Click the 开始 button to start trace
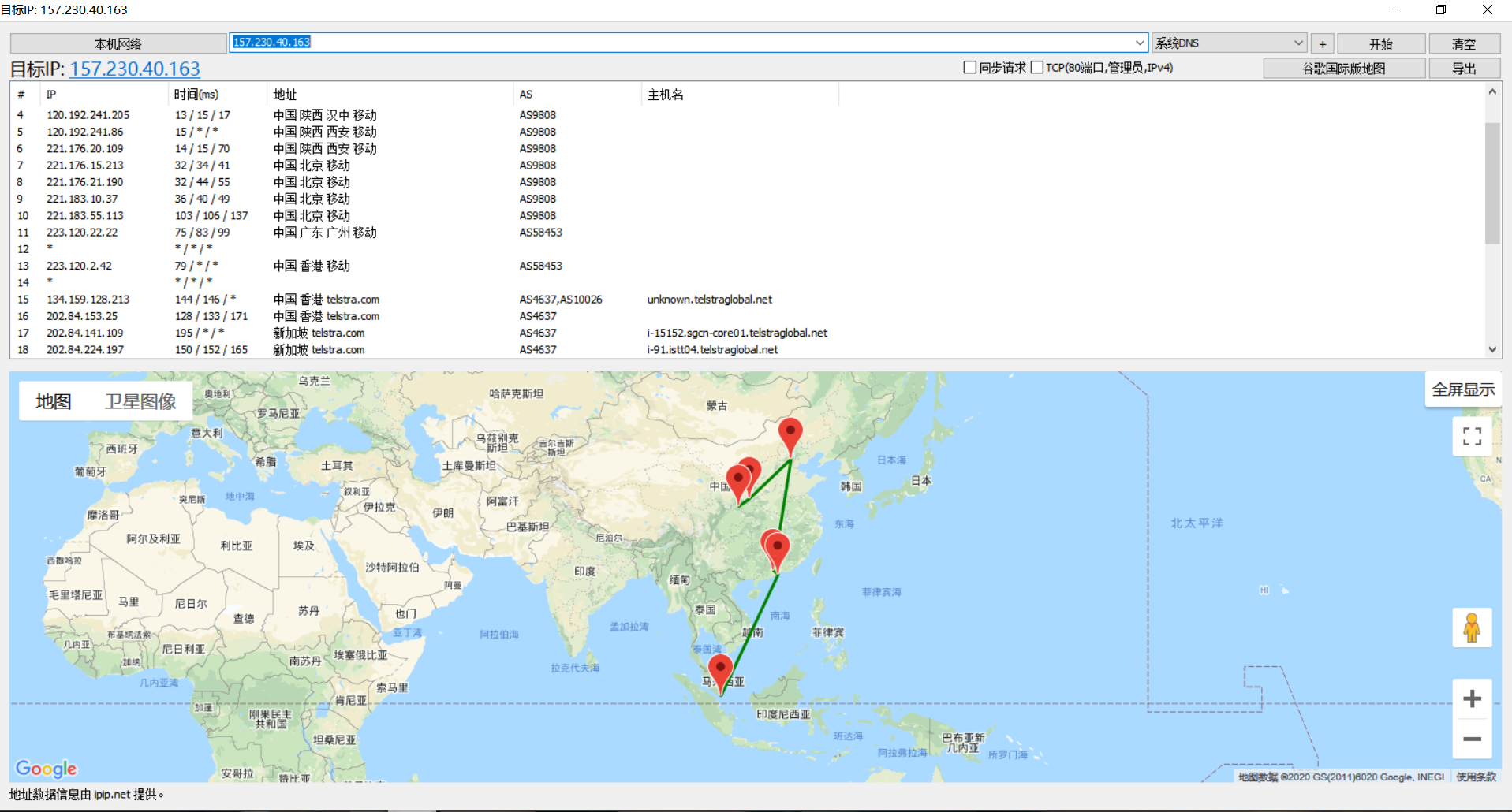 click(1380, 43)
